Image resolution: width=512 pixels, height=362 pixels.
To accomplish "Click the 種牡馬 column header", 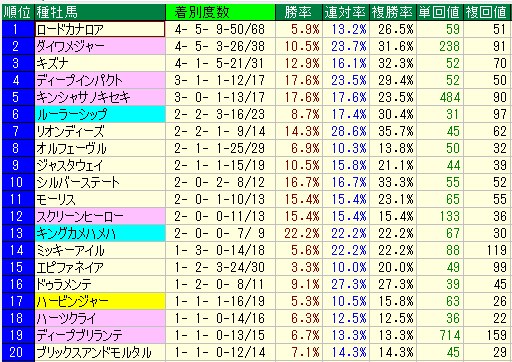I will click(x=100, y=12).
